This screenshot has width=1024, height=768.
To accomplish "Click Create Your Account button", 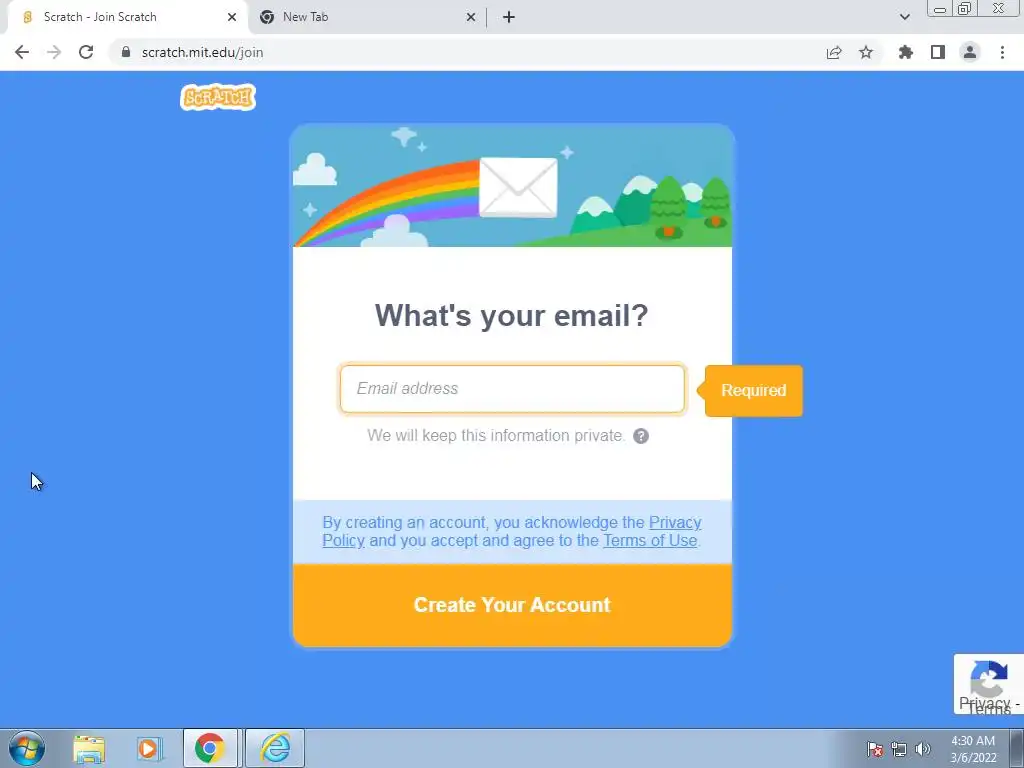I will point(512,605).
